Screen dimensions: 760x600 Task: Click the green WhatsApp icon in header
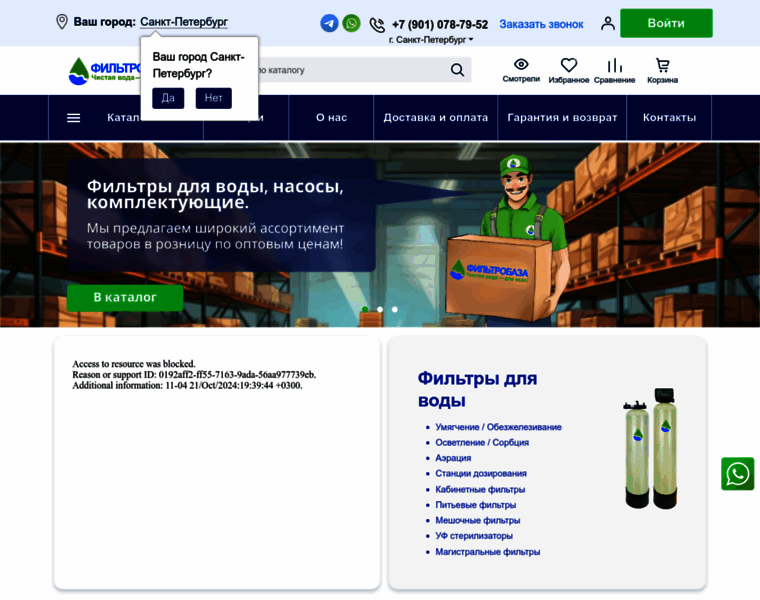tap(351, 23)
